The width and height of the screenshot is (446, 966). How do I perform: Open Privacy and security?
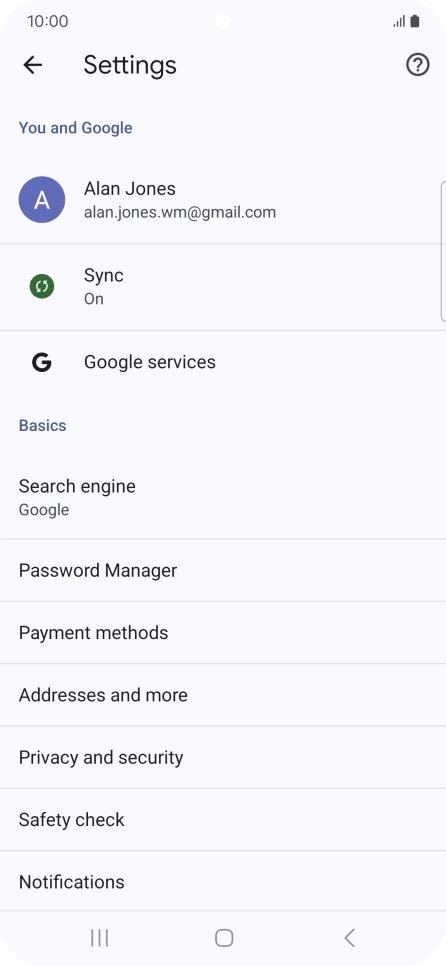223,757
